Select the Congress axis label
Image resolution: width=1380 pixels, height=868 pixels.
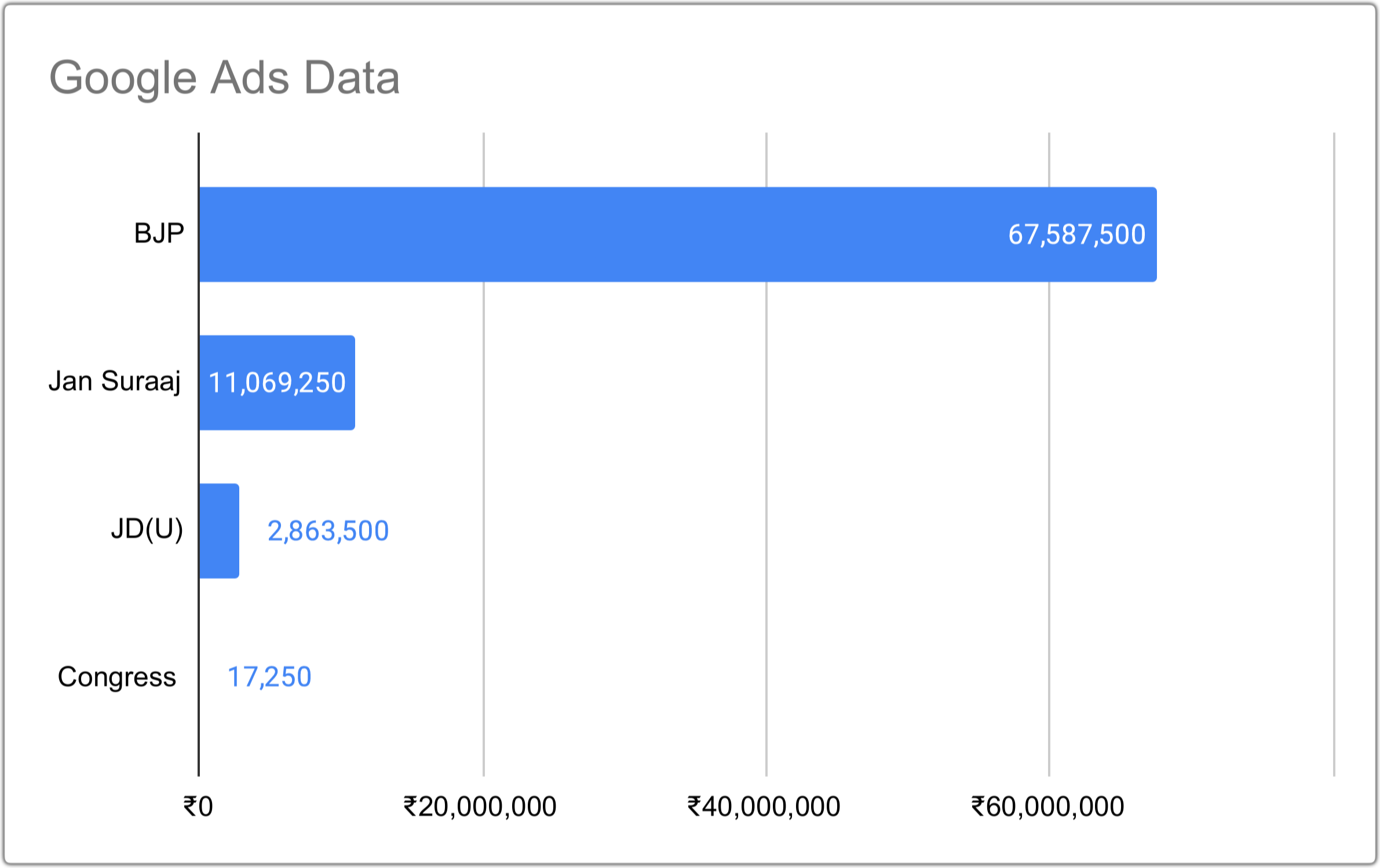[x=116, y=677]
